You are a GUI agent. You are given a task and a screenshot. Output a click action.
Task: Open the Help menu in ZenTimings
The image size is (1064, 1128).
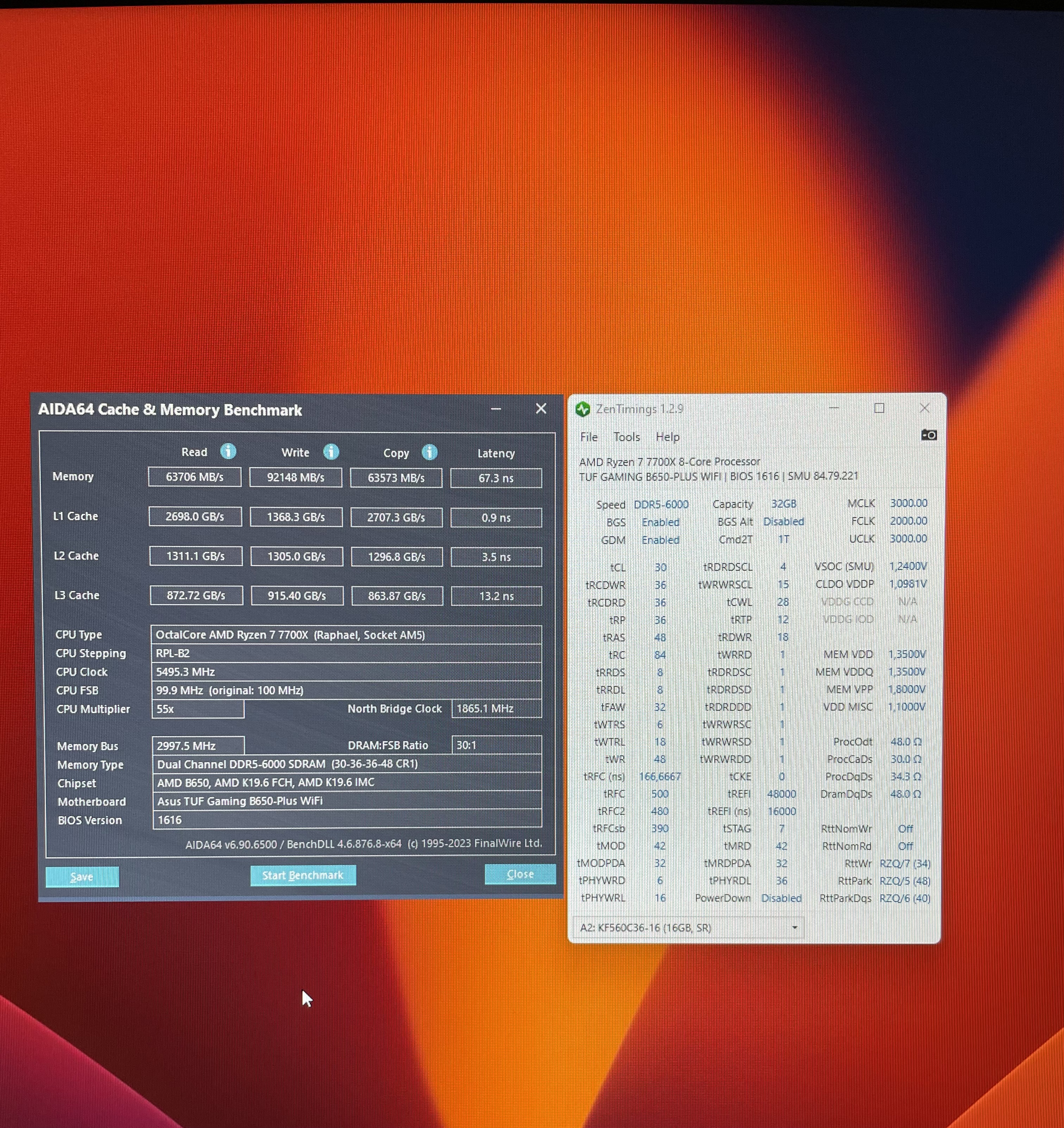coord(667,437)
